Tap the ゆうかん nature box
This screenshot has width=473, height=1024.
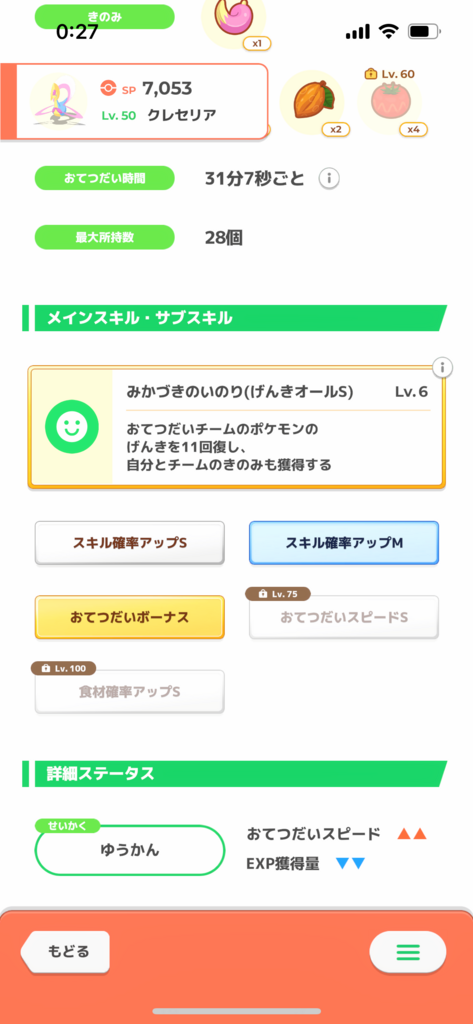129,850
